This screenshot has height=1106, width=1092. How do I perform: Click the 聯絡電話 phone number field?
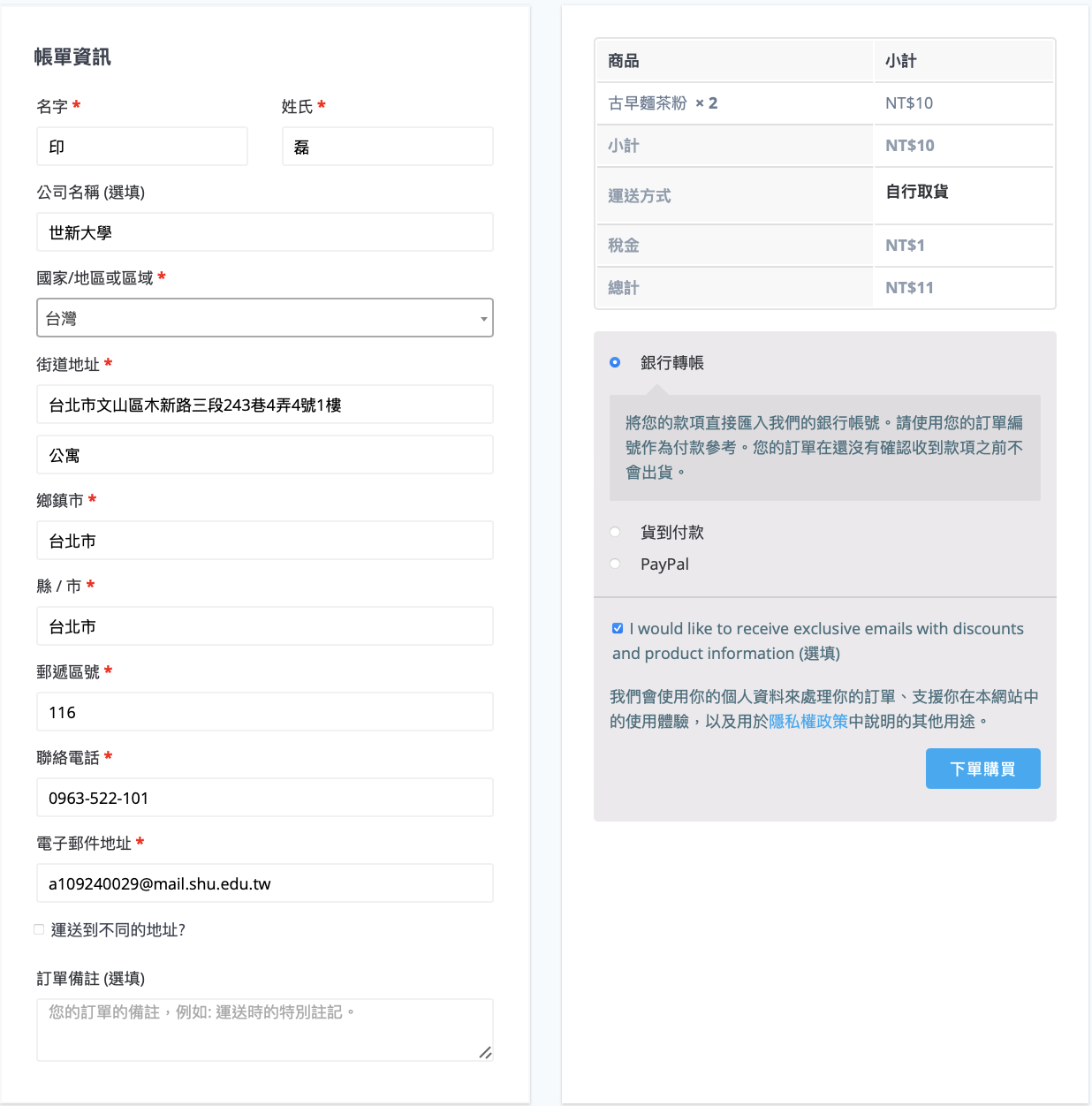pyautogui.click(x=264, y=798)
